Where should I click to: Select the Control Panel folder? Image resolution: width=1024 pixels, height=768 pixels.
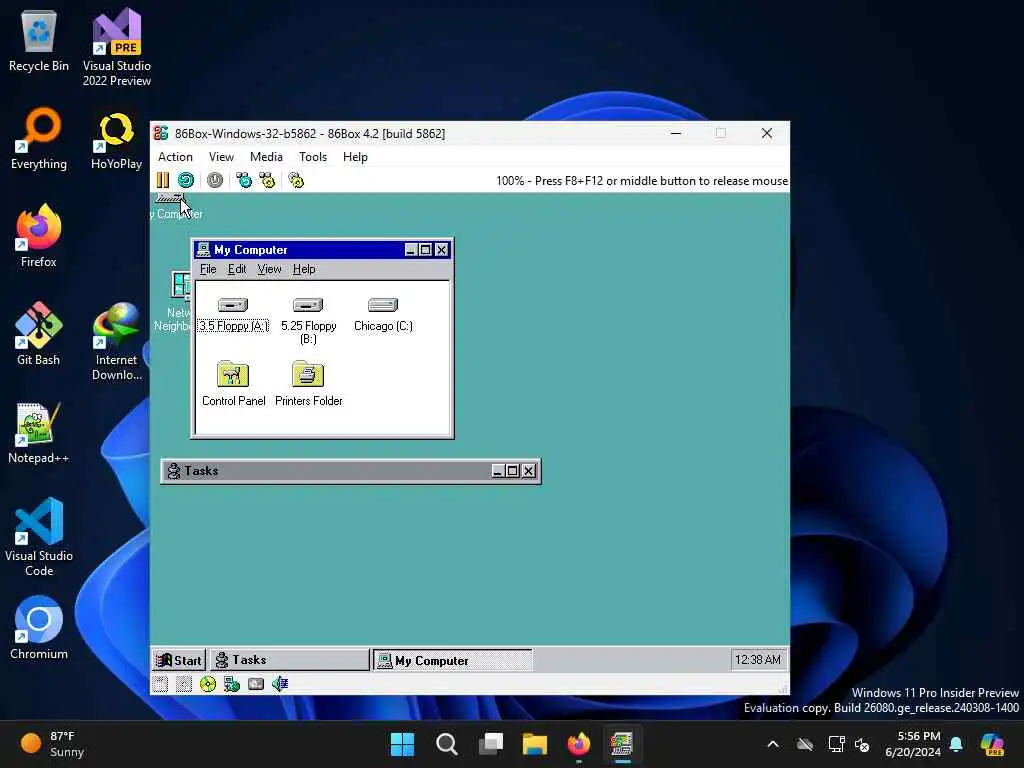(x=233, y=383)
